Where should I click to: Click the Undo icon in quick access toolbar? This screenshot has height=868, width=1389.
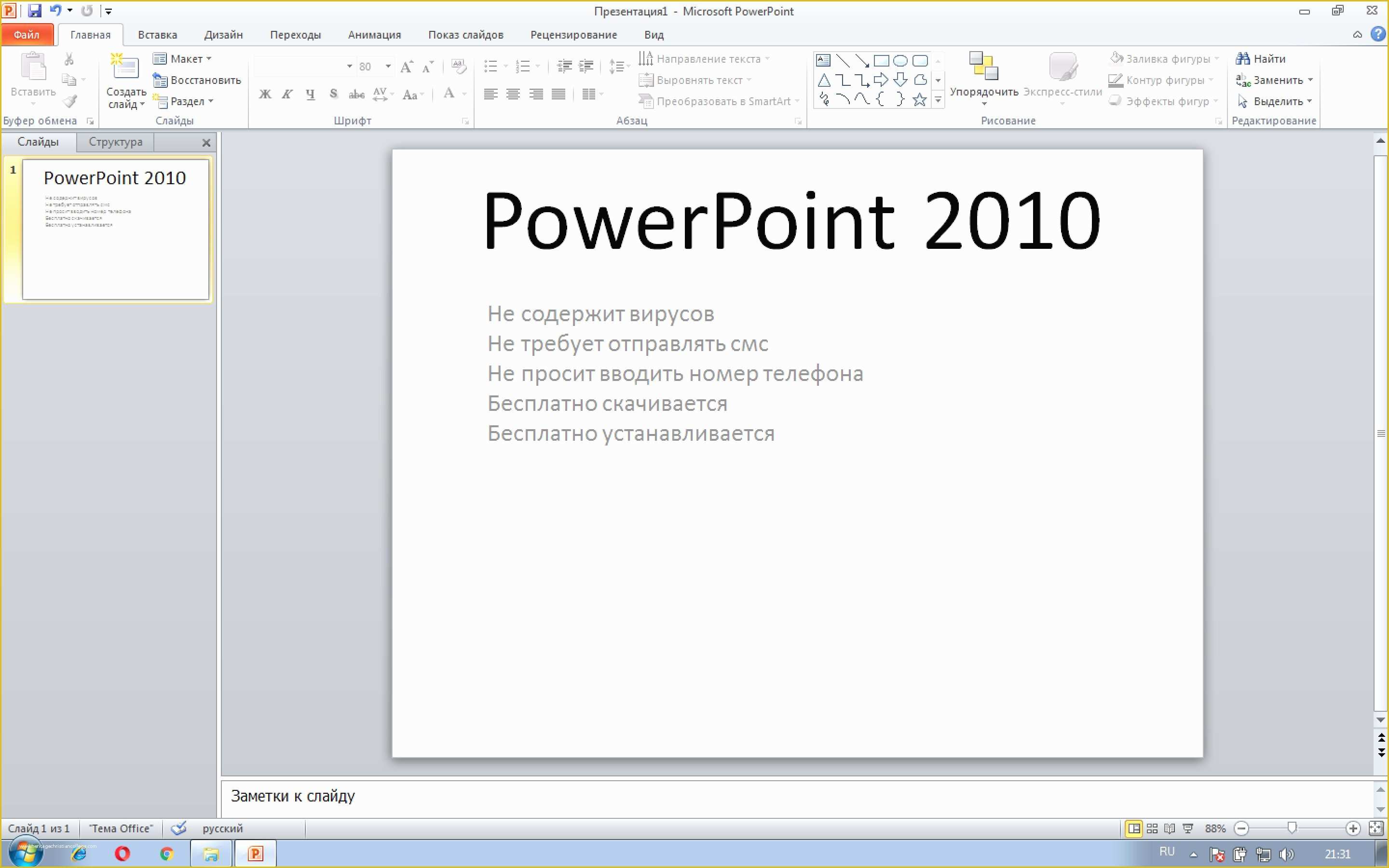[x=55, y=10]
